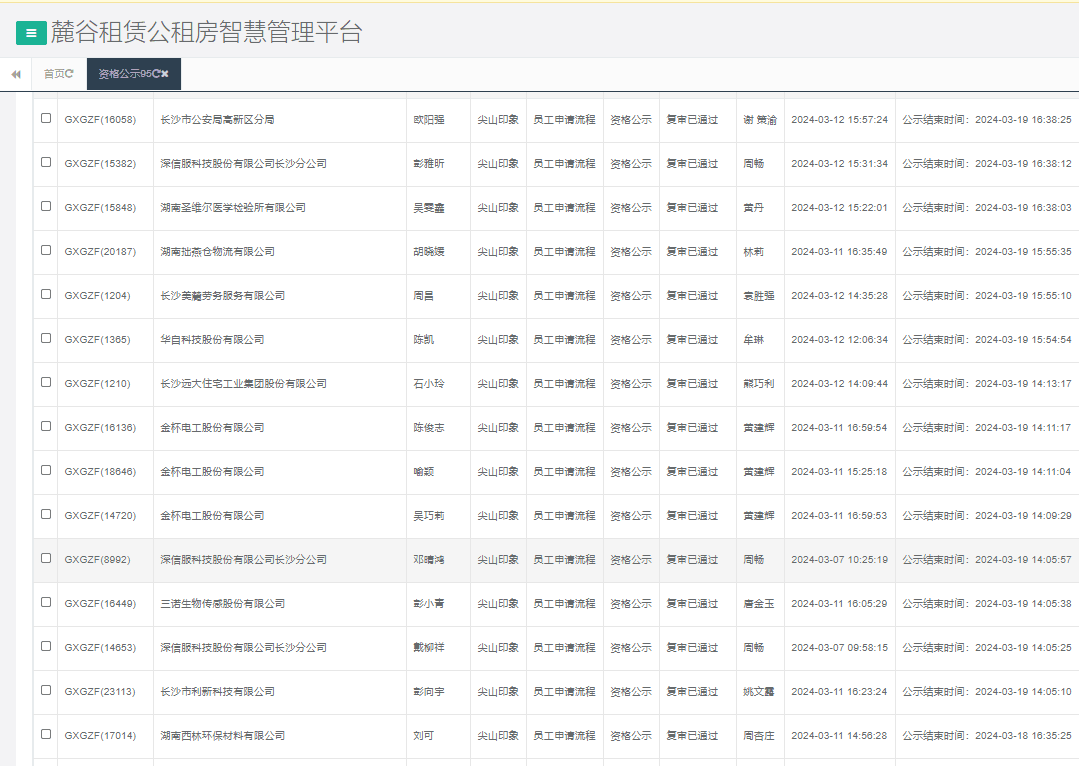Screen dimensions: 1079x766
Task: Tick the checkbox for GXGZF(17014)
Action: (44, 735)
